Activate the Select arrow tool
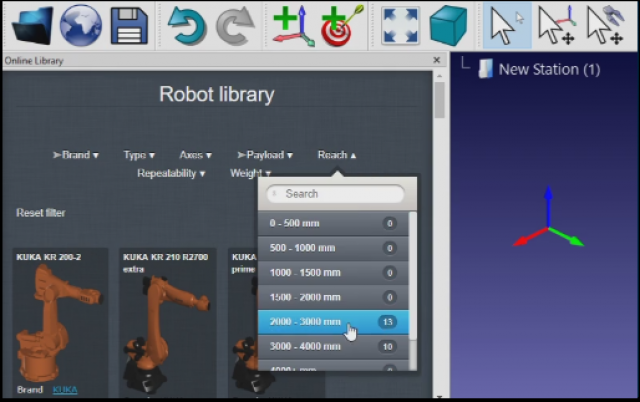The width and height of the screenshot is (640, 402). pos(507,25)
